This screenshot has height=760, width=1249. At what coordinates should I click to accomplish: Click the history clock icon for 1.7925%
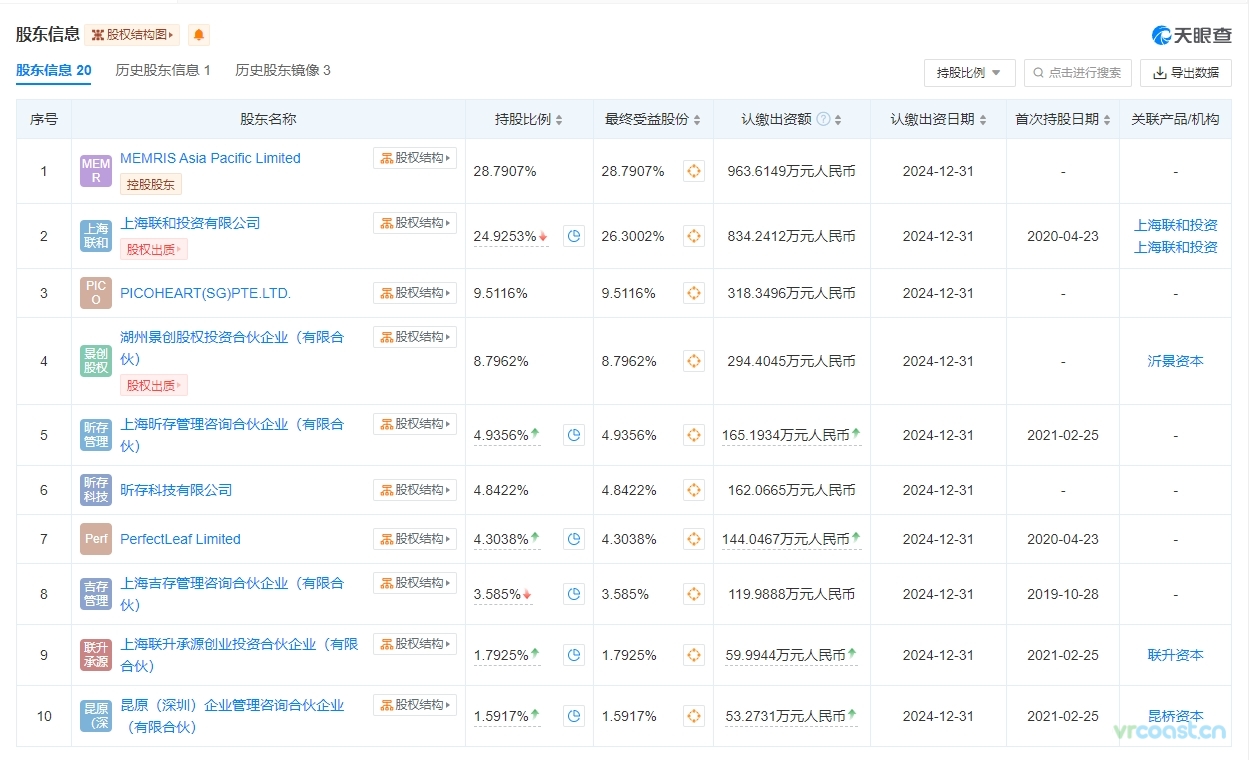[574, 655]
